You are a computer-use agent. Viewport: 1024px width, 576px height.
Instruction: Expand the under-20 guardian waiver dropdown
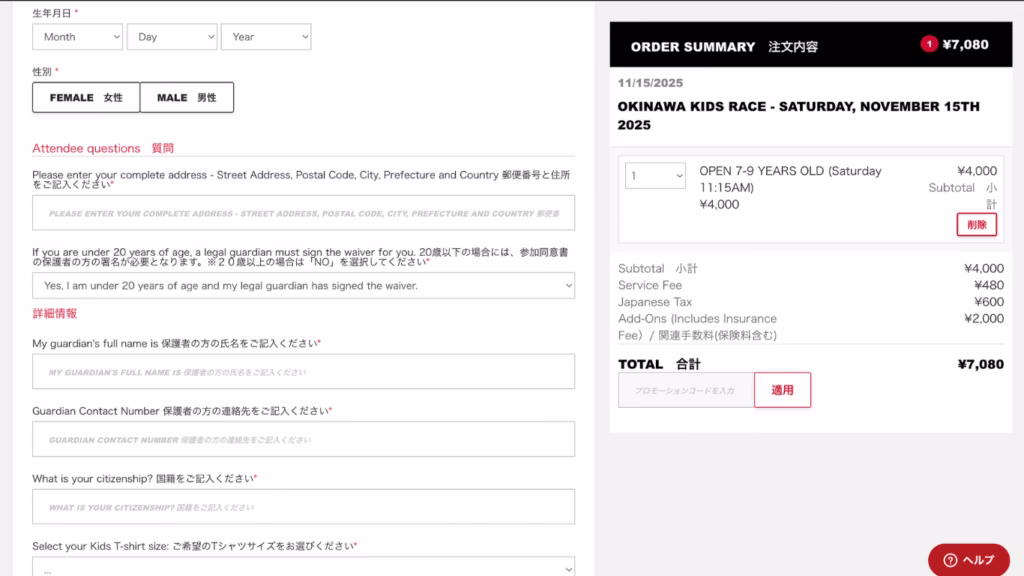tap(304, 286)
